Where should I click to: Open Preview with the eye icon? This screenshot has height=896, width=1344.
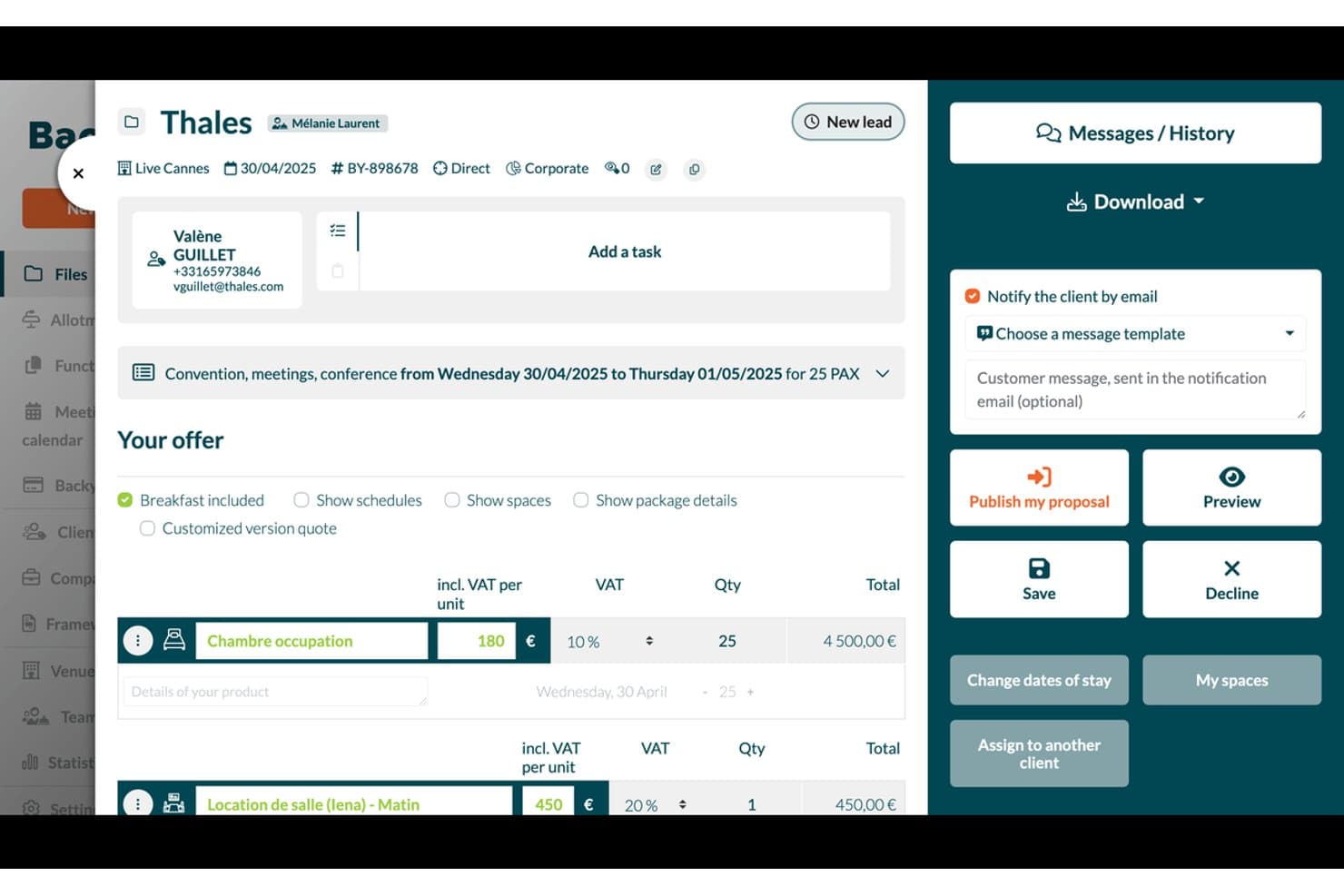(1231, 487)
